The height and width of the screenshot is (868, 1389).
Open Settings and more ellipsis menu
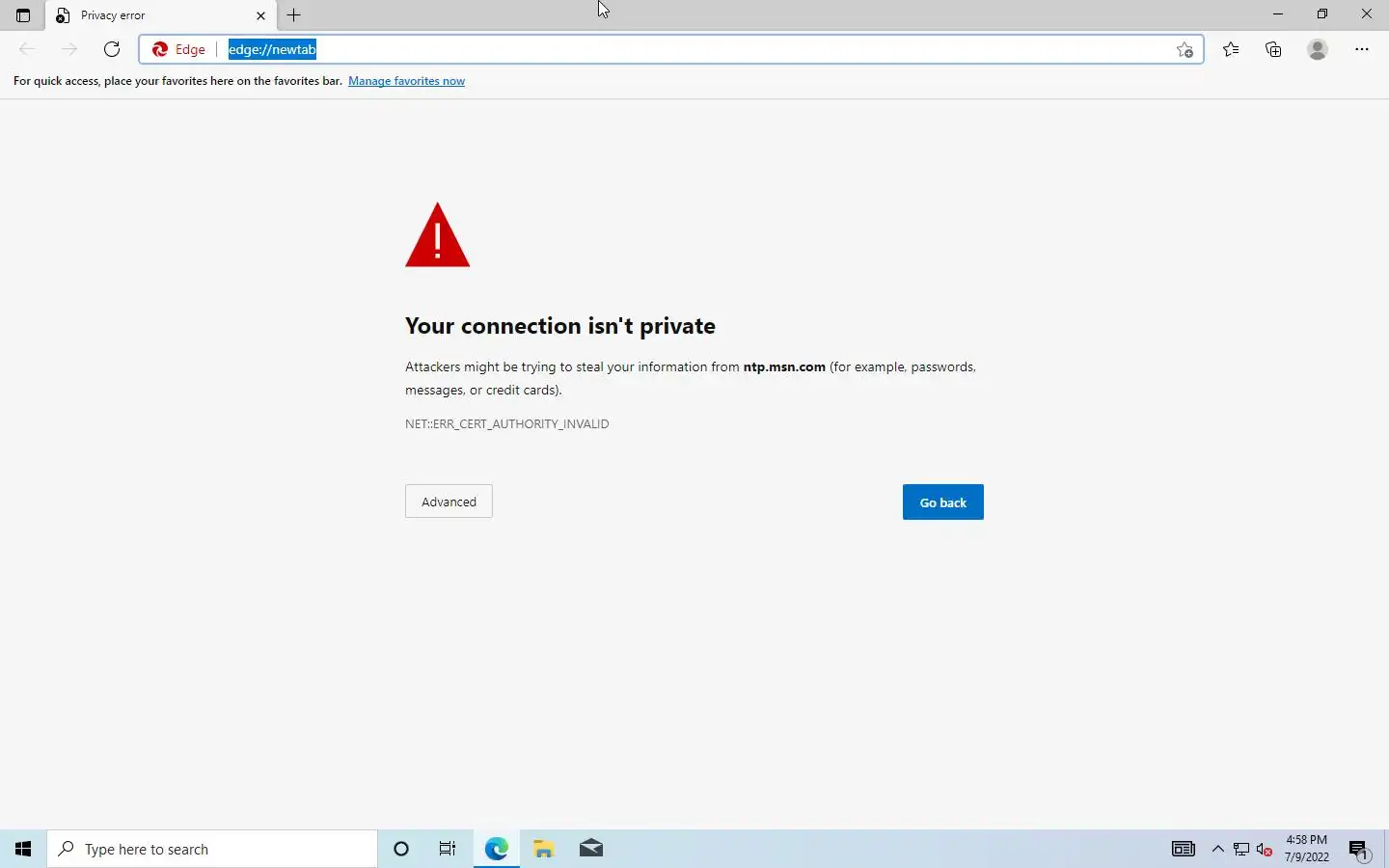1362,49
